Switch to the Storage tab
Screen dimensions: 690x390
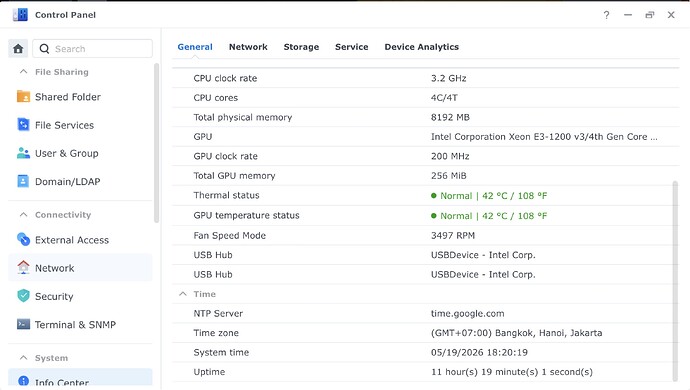[301, 47]
